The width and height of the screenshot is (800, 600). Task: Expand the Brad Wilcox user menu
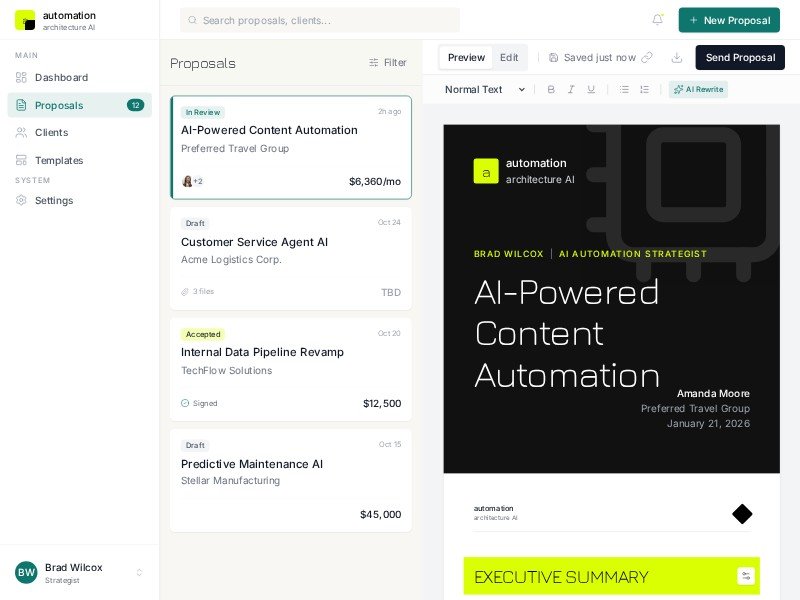139,572
